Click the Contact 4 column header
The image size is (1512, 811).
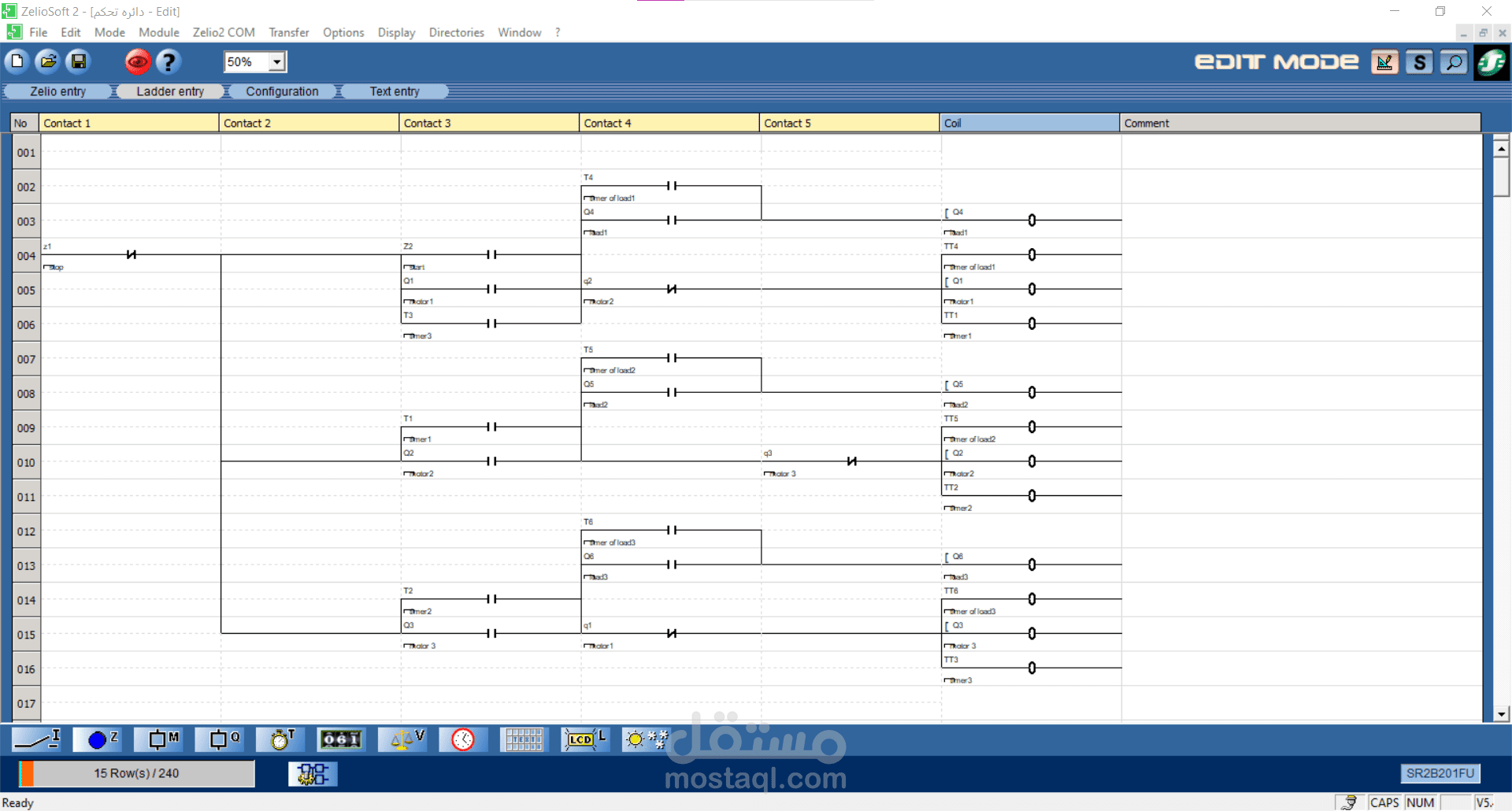[669, 123]
